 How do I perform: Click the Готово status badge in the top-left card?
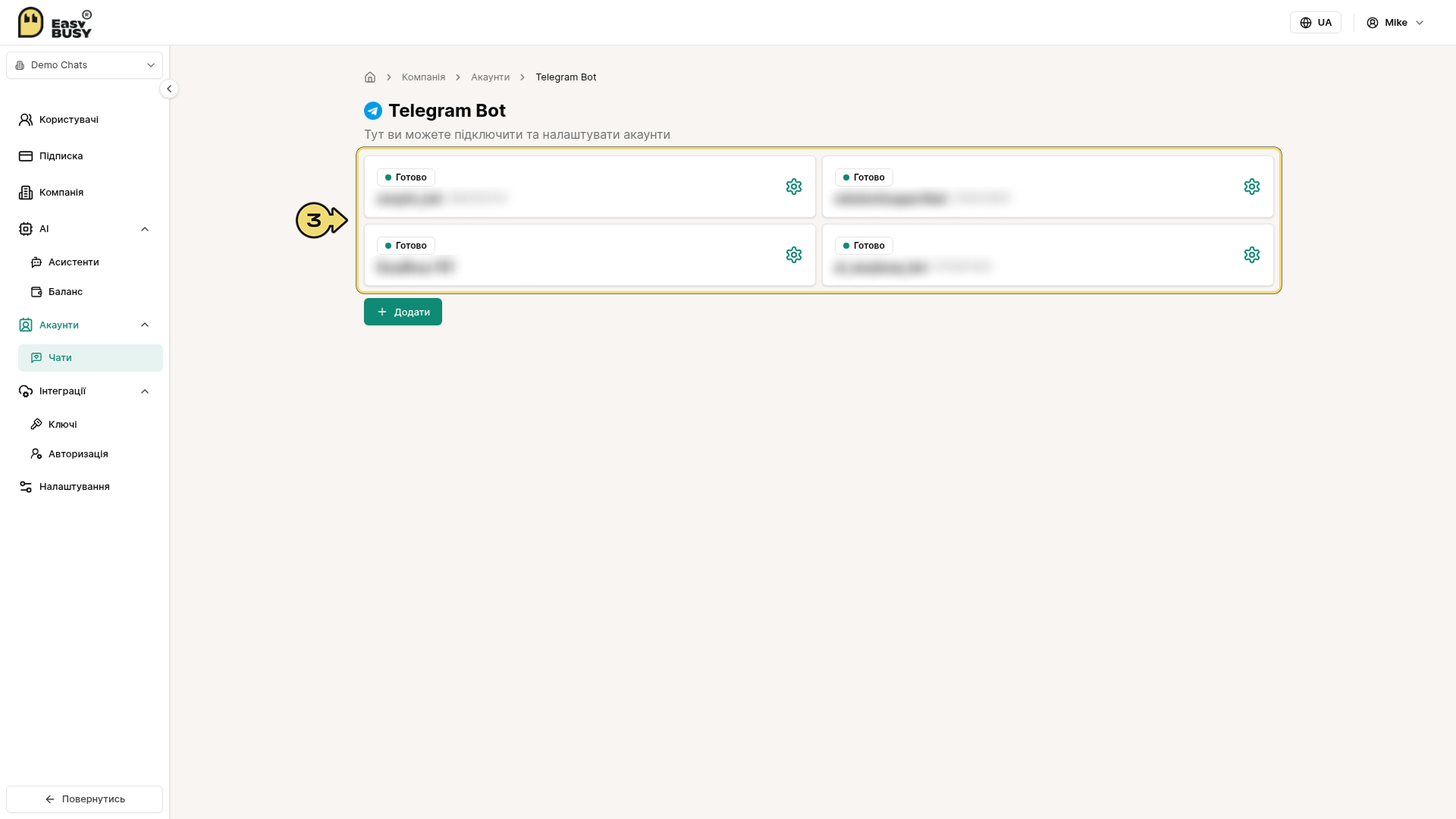(406, 177)
